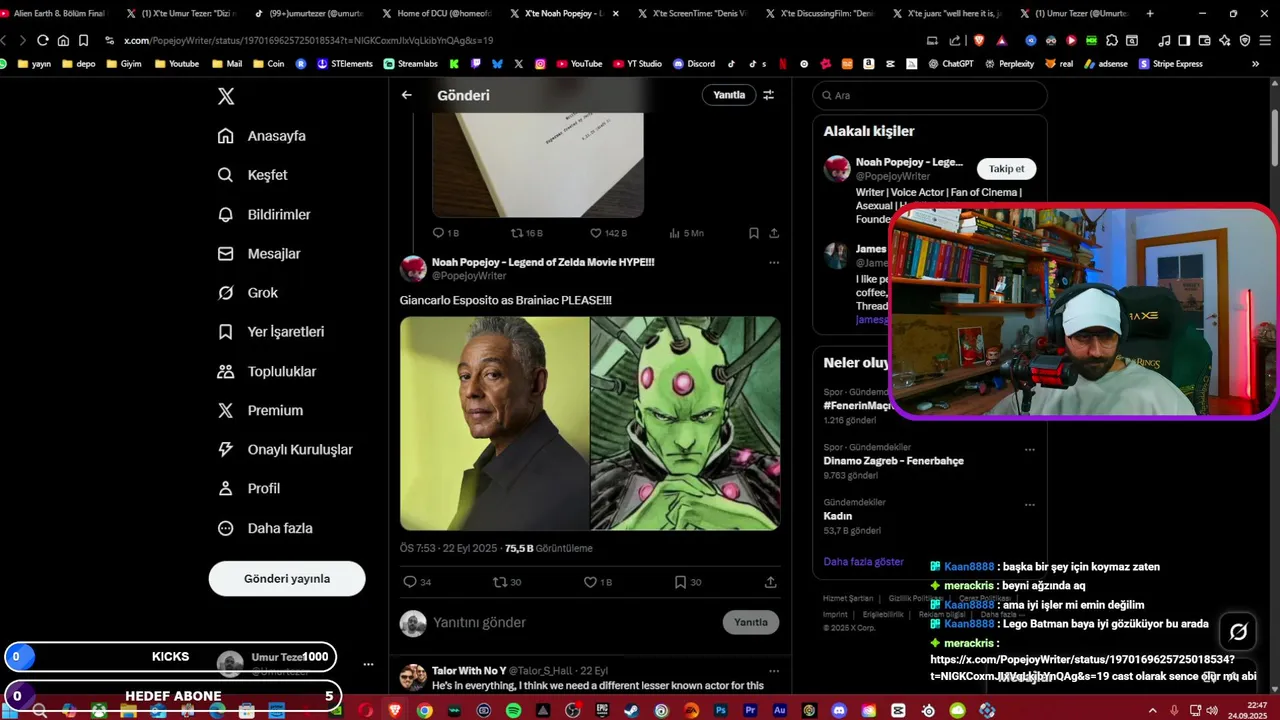Screen dimensions: 1280x720
Task: Click the reply icon with 34 count
Action: coord(417,582)
